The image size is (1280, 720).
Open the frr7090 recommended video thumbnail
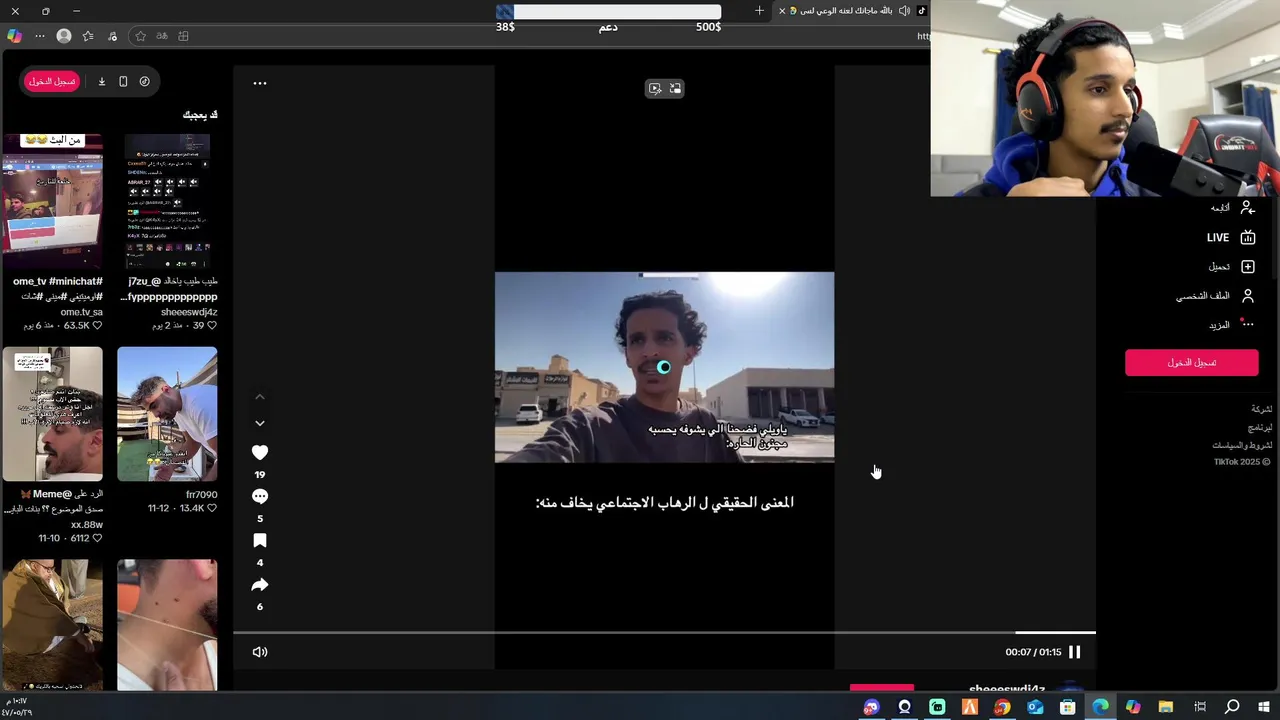167,414
